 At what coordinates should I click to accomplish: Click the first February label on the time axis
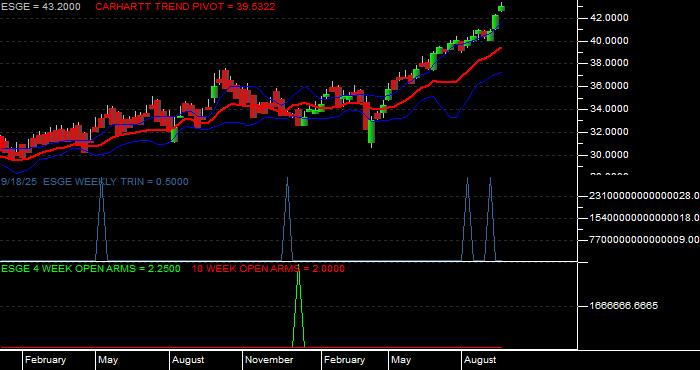coord(45,360)
